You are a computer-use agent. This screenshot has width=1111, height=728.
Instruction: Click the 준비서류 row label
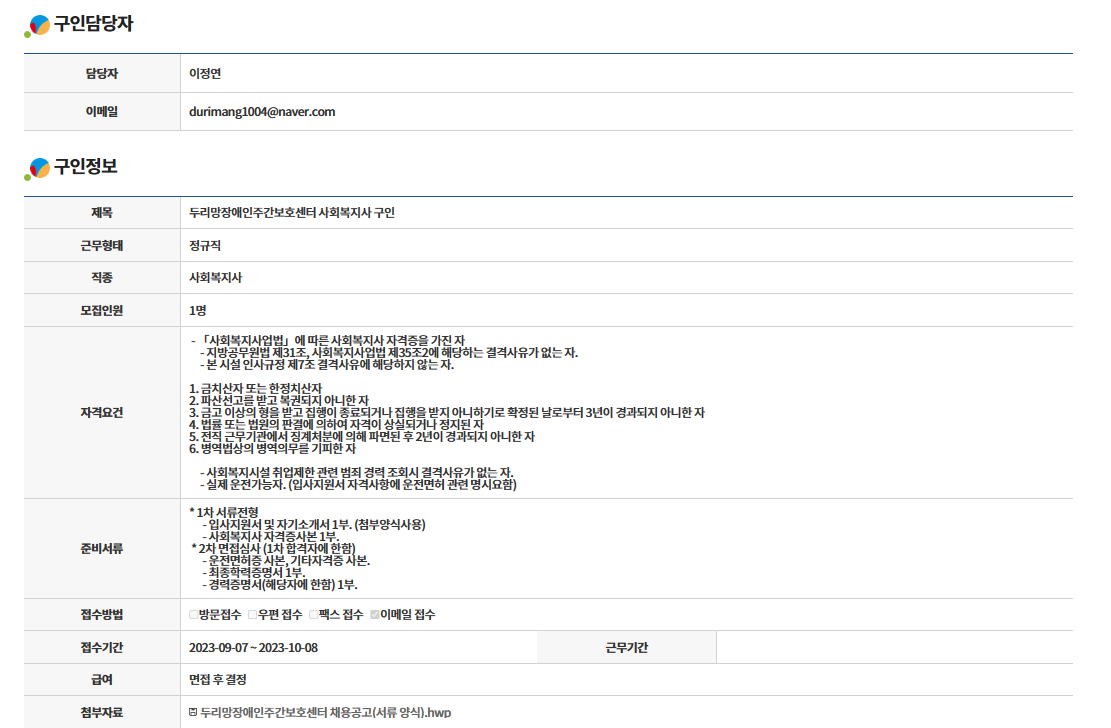[x=101, y=548]
